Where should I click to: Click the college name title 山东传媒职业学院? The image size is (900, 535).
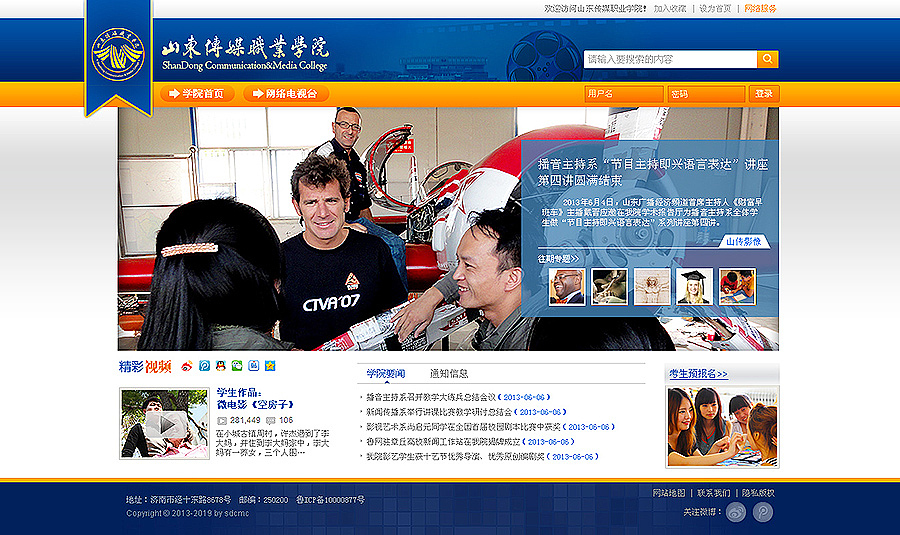(x=245, y=48)
